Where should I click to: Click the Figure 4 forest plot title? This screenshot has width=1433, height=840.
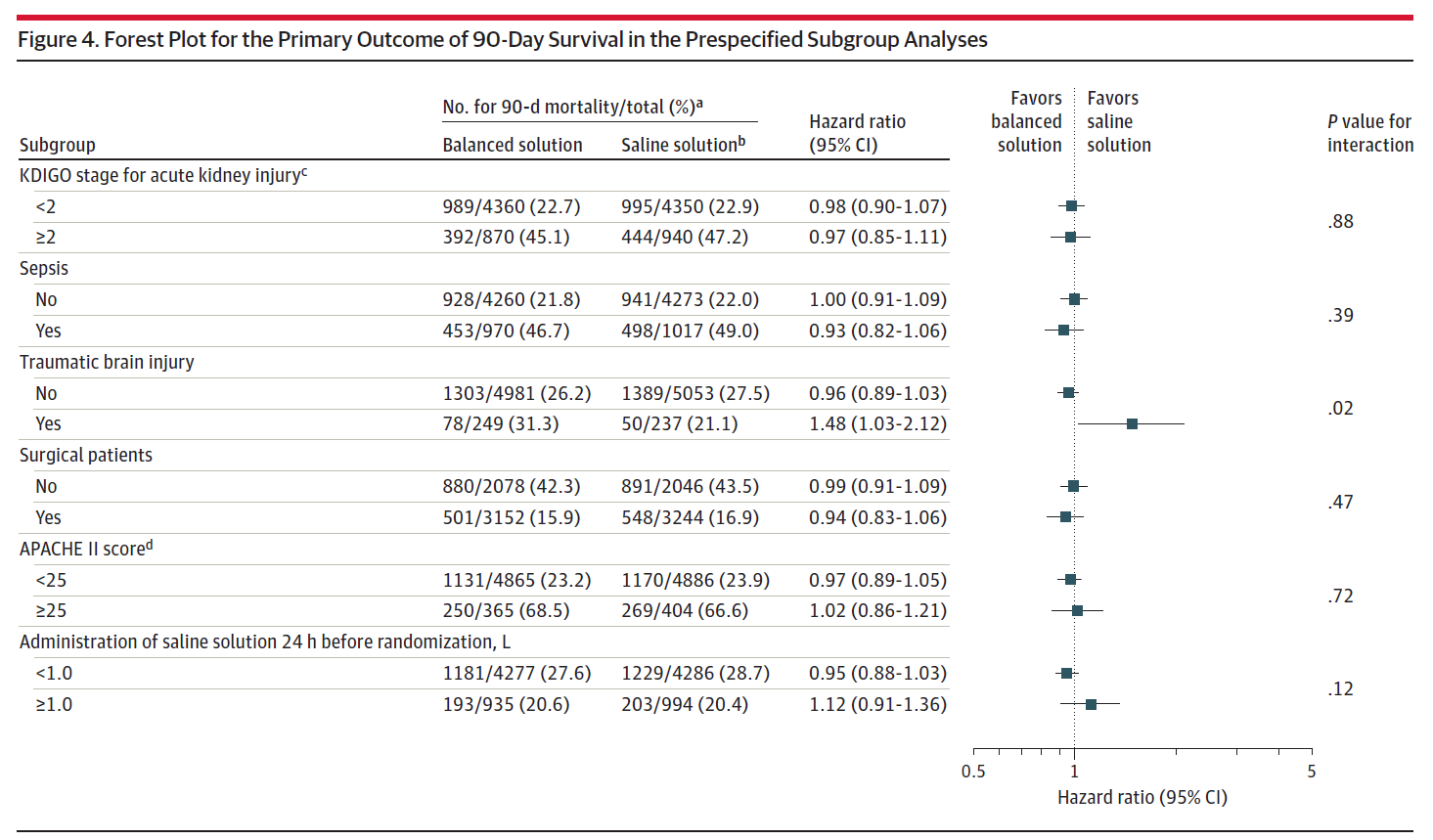coord(503,40)
